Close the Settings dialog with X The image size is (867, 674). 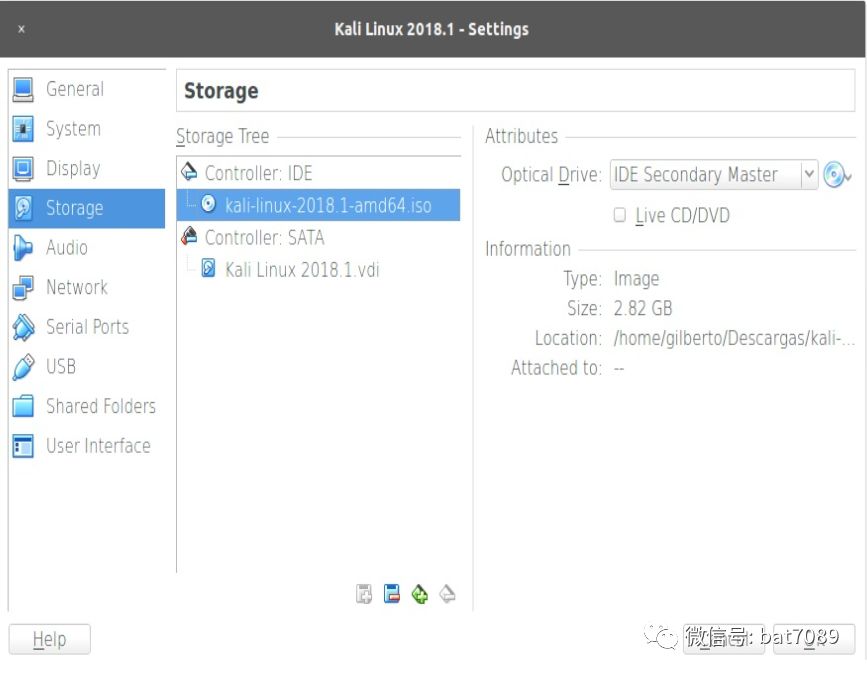pos(22,29)
